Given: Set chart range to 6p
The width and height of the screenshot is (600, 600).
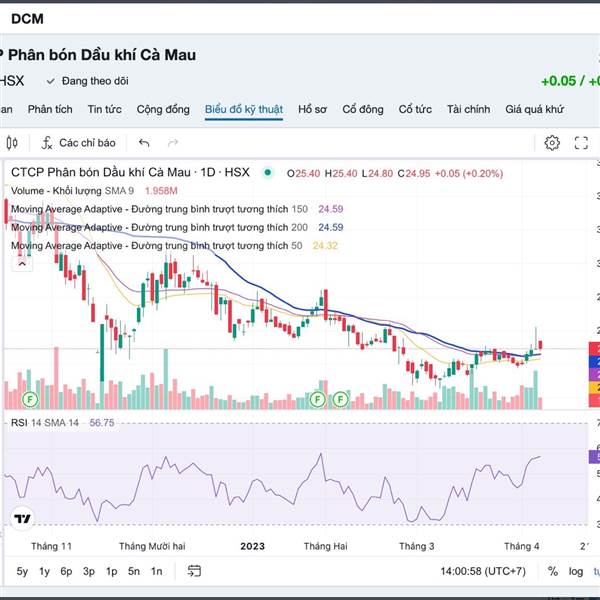Looking at the screenshot, I should [x=66, y=571].
